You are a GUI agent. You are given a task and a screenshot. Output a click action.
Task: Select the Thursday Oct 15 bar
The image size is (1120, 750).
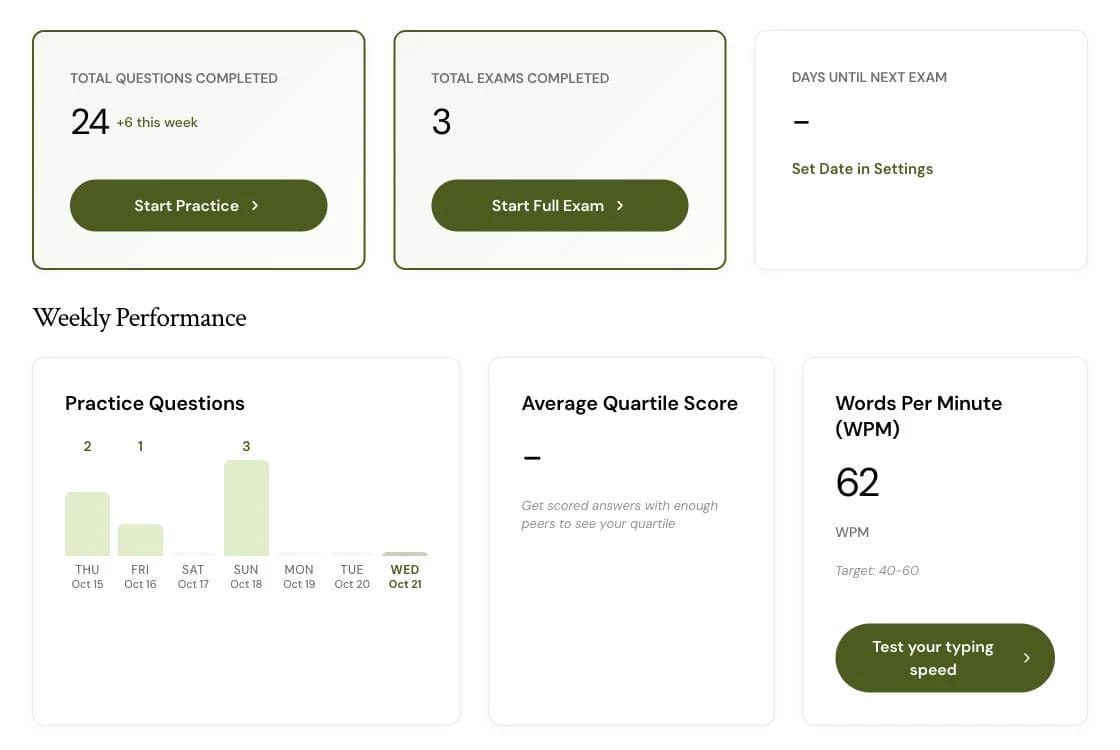[87, 524]
